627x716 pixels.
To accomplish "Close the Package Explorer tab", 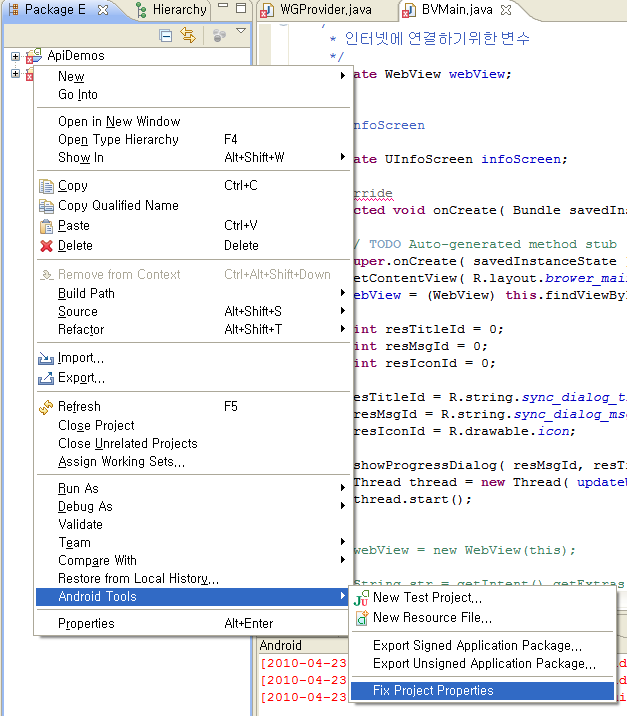I will pyautogui.click(x=104, y=10).
